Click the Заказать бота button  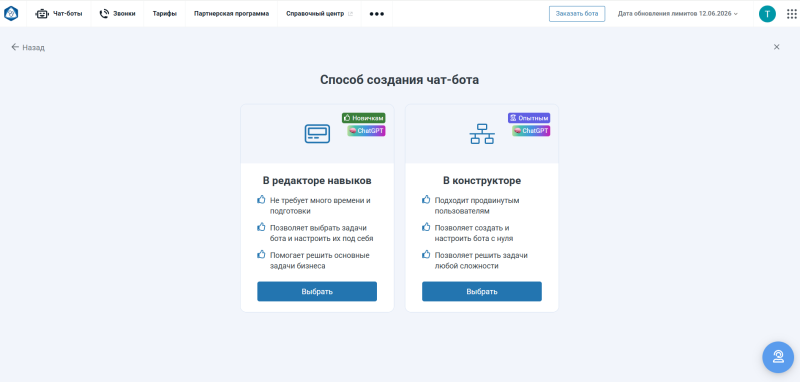coord(577,14)
